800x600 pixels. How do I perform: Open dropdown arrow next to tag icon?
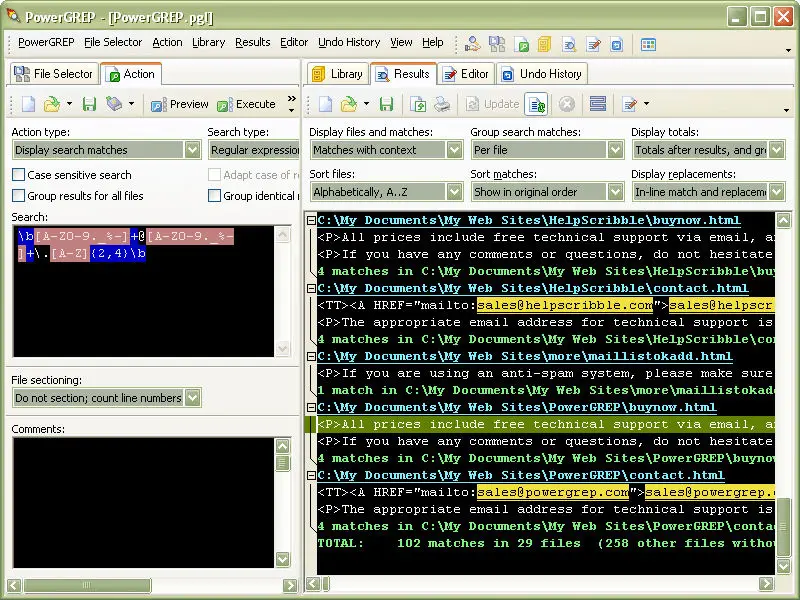[131, 104]
